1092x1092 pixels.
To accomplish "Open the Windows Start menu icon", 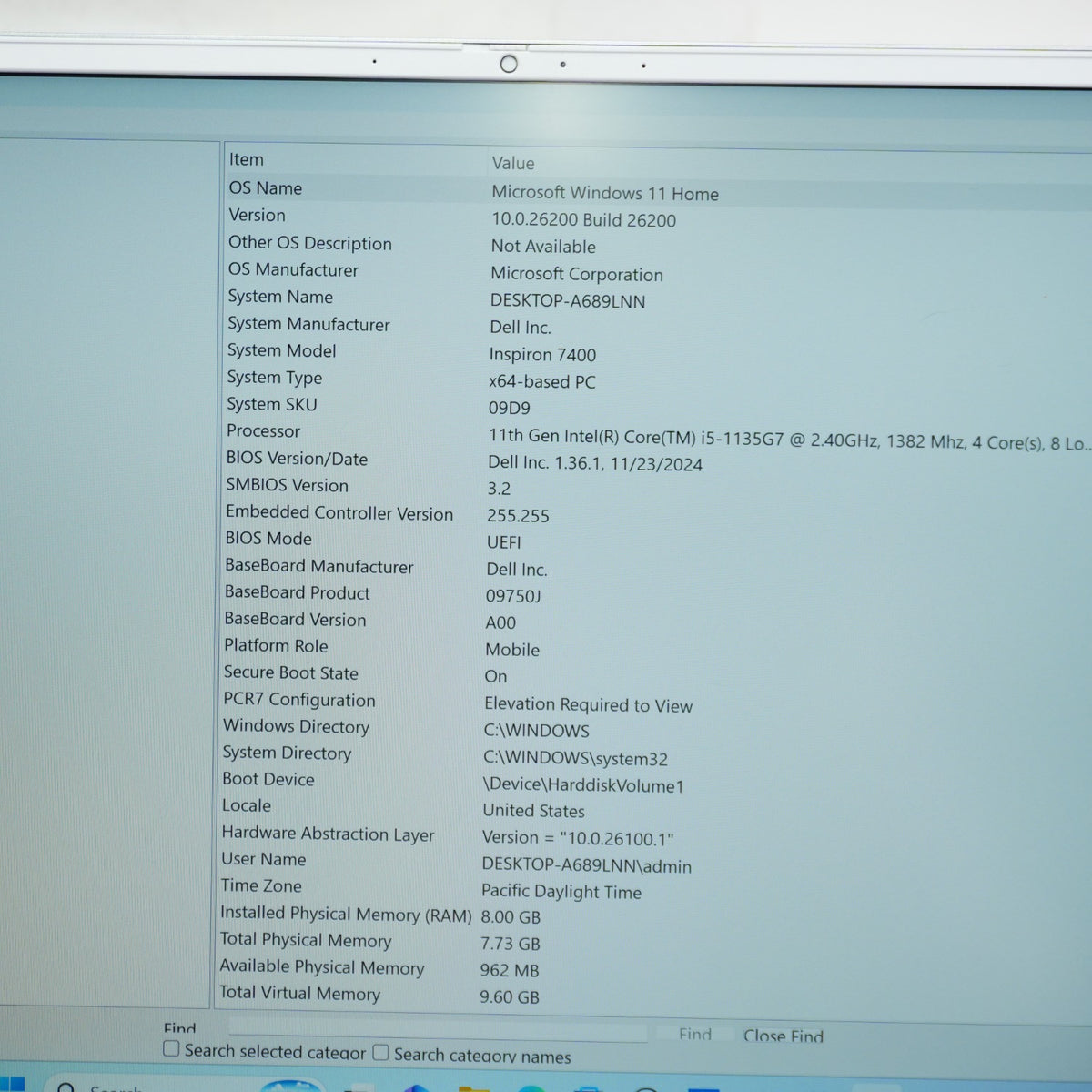I will (x=11, y=1085).
